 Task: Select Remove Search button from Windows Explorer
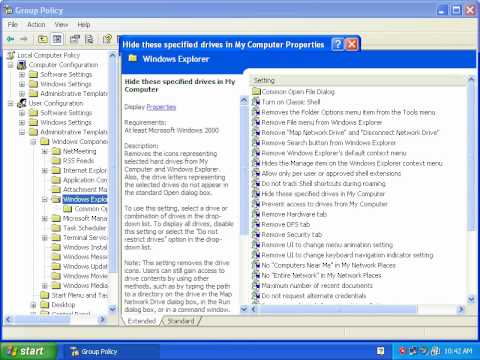coord(329,143)
